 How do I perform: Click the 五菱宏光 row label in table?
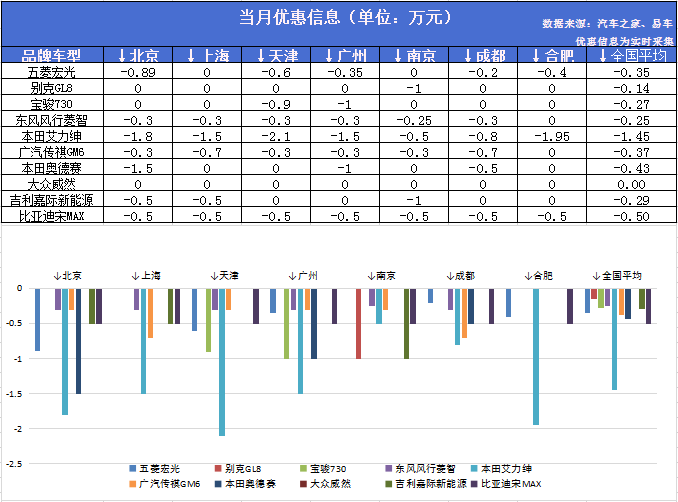[x=51, y=72]
